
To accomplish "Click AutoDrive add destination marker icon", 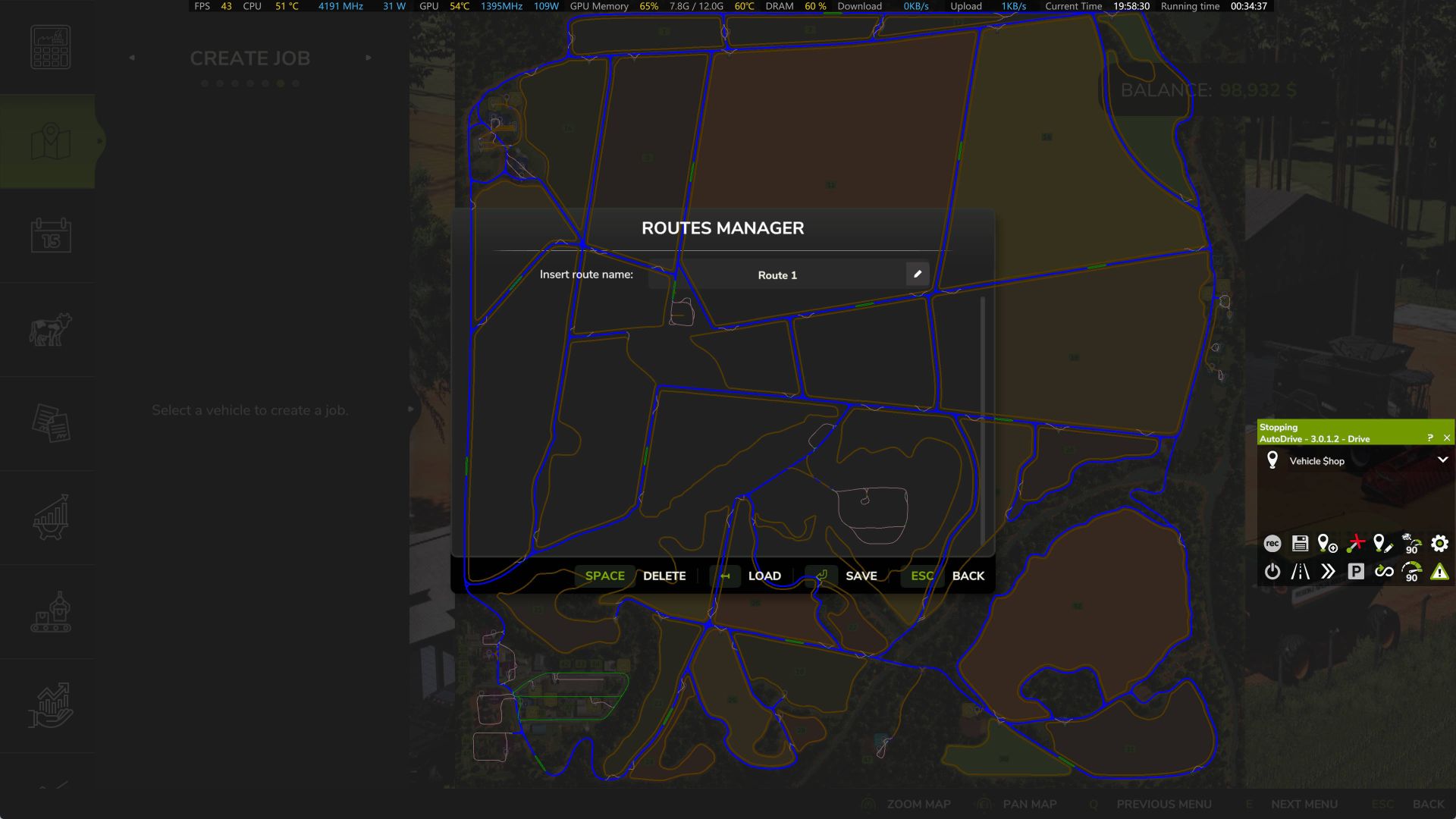I will click(x=1328, y=543).
